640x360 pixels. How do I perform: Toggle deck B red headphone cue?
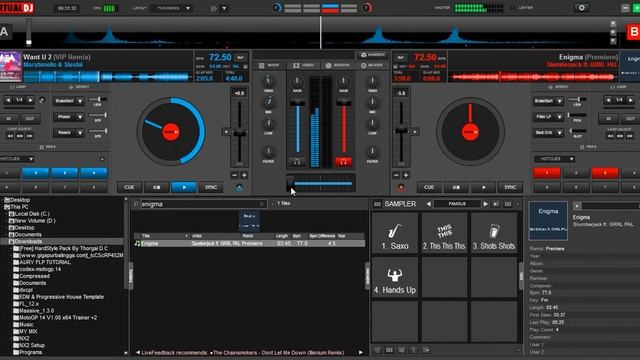343,162
